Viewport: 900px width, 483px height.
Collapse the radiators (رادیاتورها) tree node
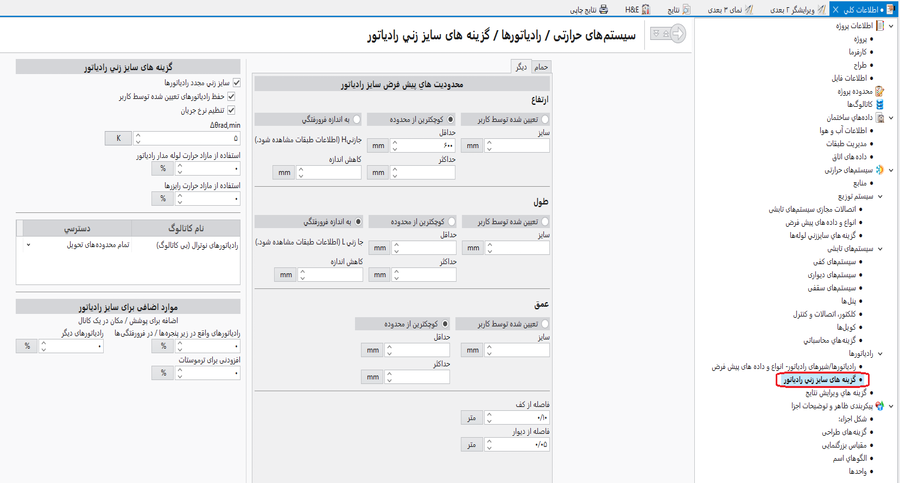(x=880, y=354)
